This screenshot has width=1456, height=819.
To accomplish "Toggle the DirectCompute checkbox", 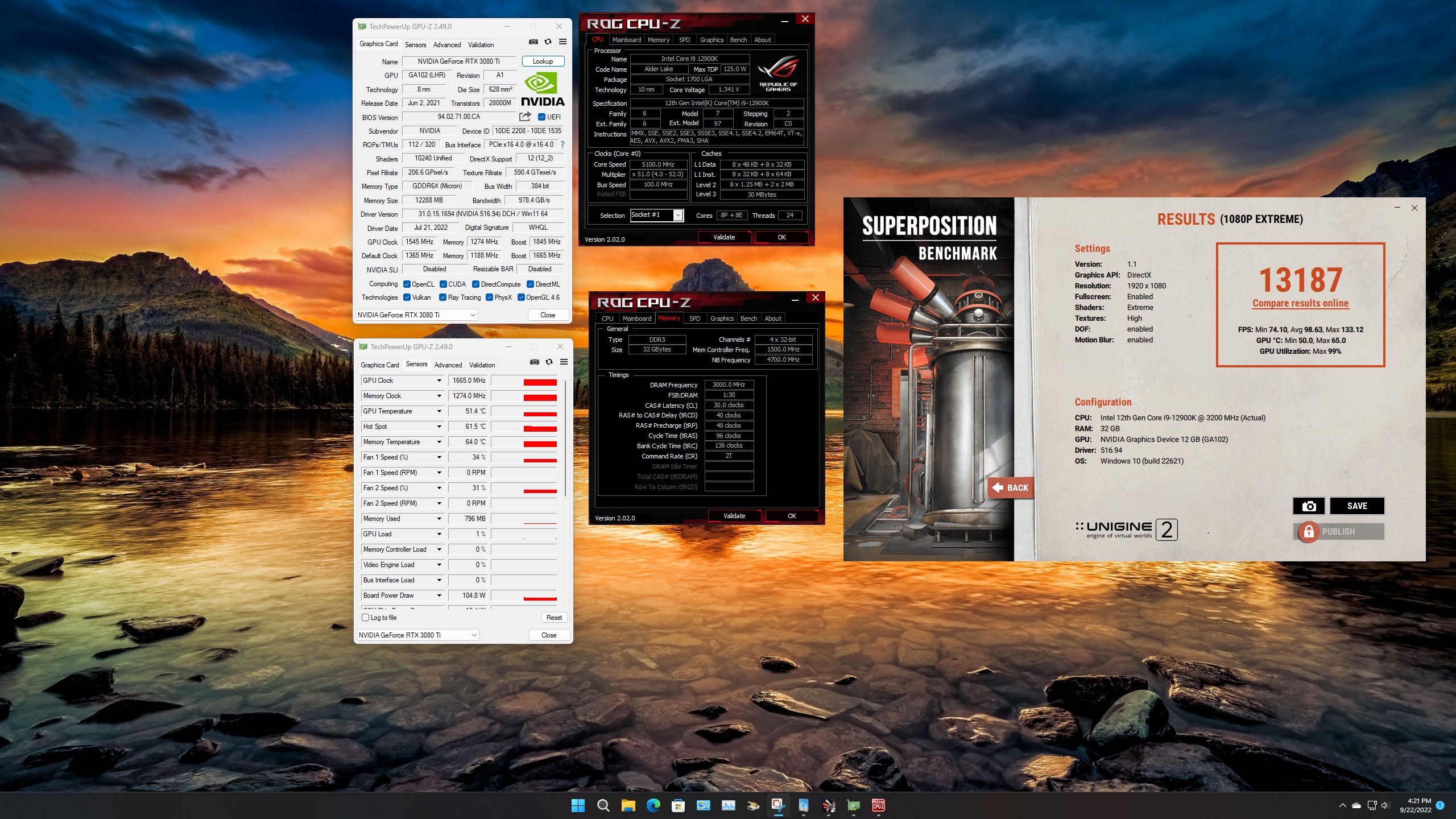I will click(x=475, y=284).
